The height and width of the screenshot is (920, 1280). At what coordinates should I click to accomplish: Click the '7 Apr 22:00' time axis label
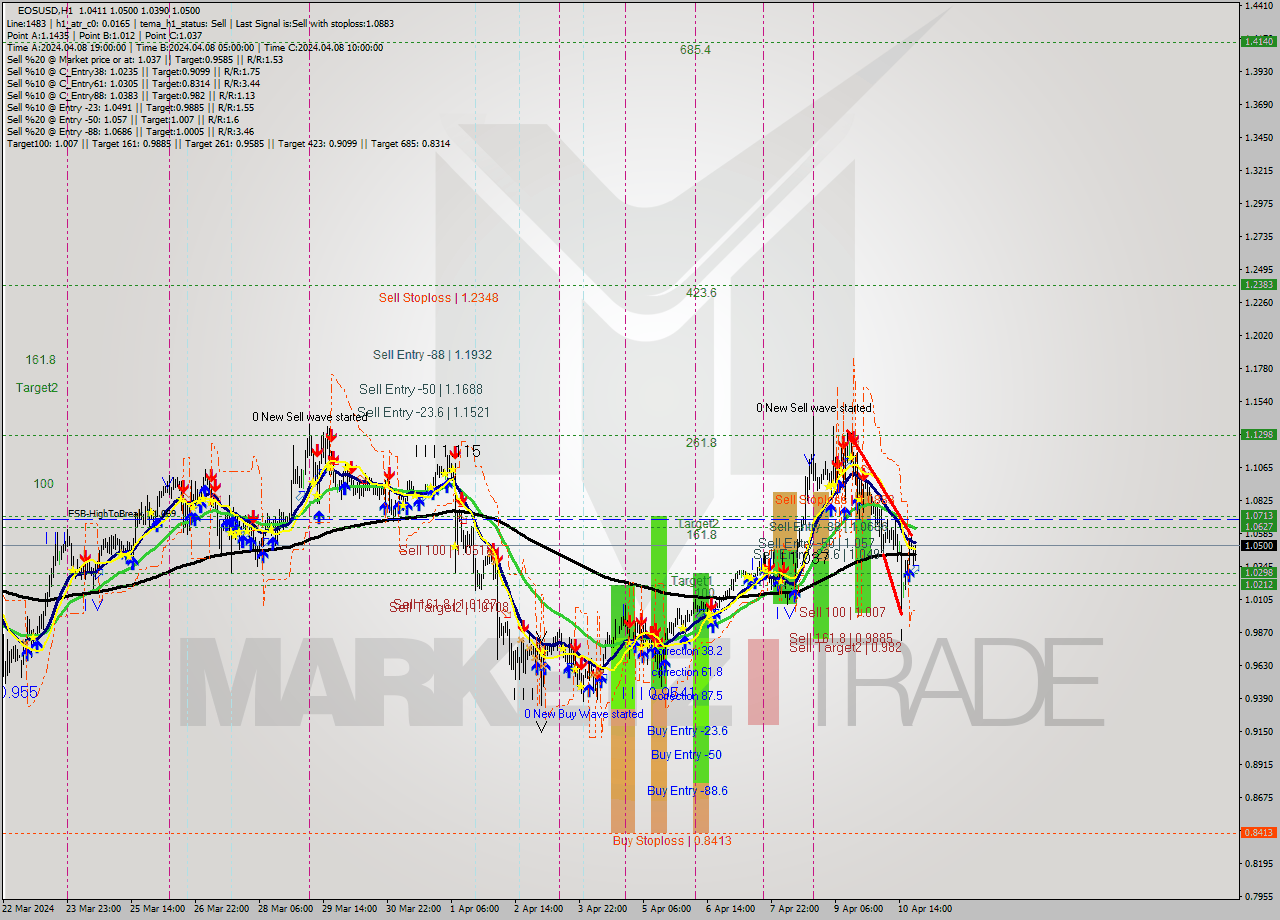(792, 909)
